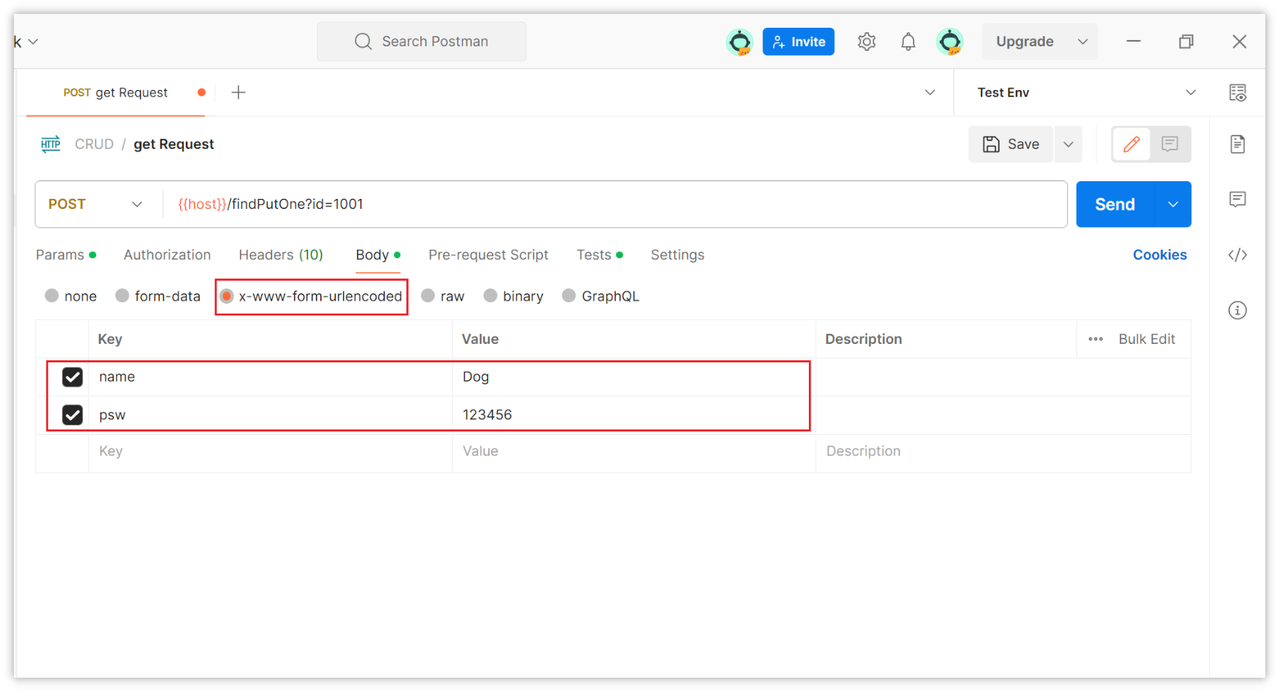Open notifications bell icon

click(908, 42)
